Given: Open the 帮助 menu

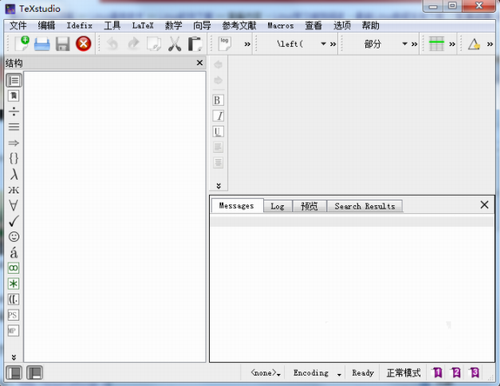Looking at the screenshot, I should click(370, 26).
